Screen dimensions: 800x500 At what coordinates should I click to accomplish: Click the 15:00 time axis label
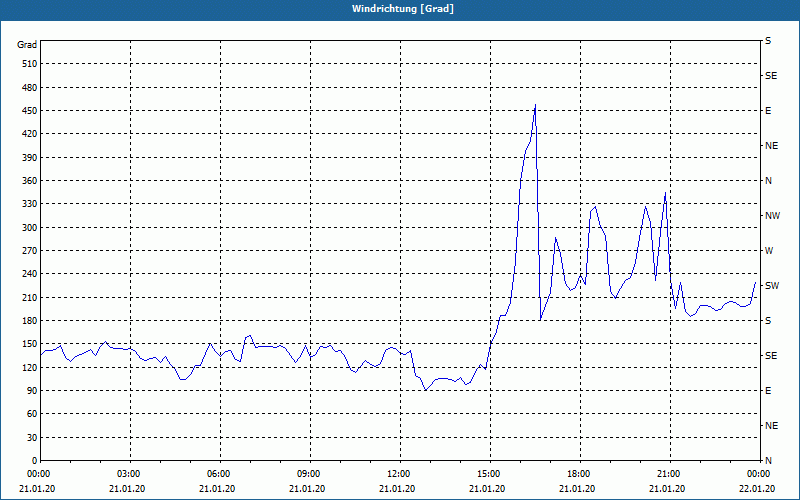[490, 473]
